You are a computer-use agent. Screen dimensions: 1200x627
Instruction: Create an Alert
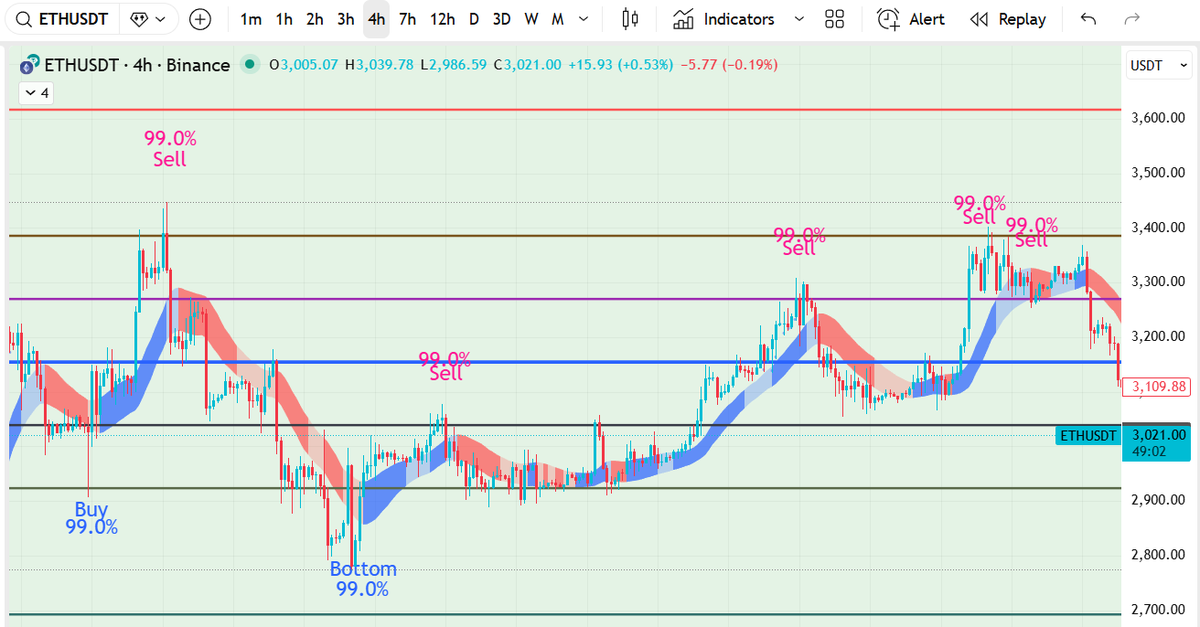tap(910, 19)
